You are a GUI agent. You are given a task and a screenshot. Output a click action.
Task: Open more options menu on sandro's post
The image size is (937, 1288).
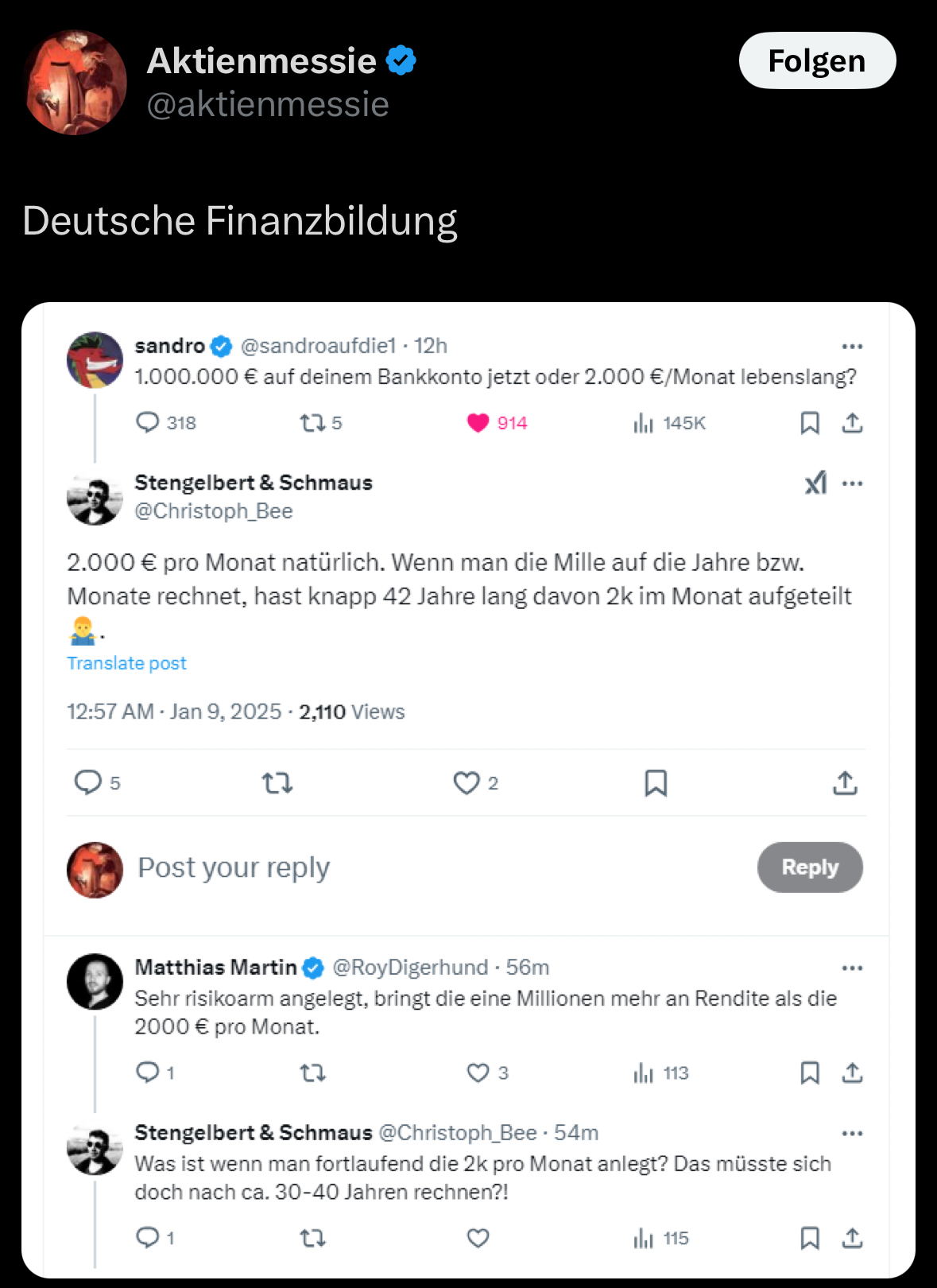[x=852, y=347]
